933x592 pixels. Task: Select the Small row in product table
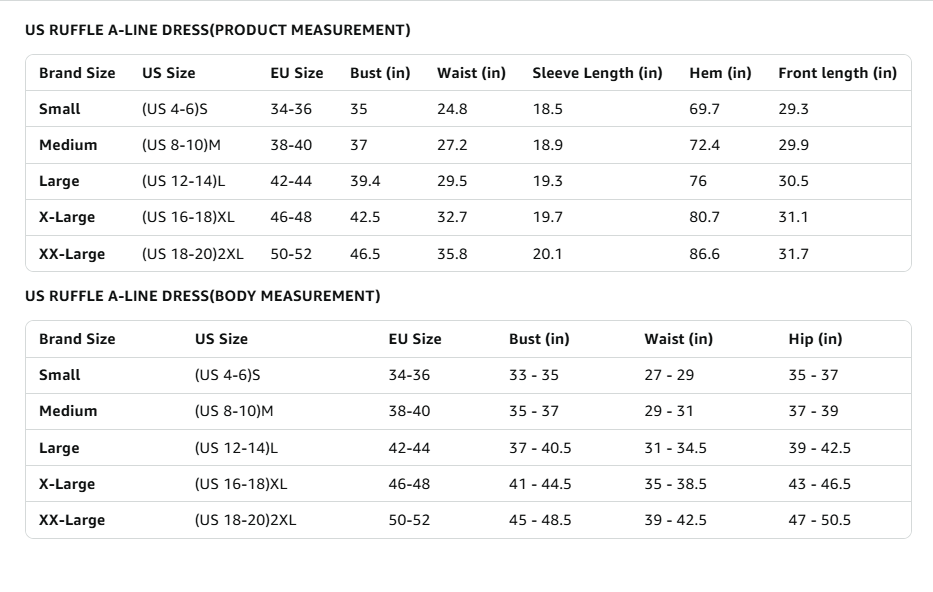(x=468, y=109)
